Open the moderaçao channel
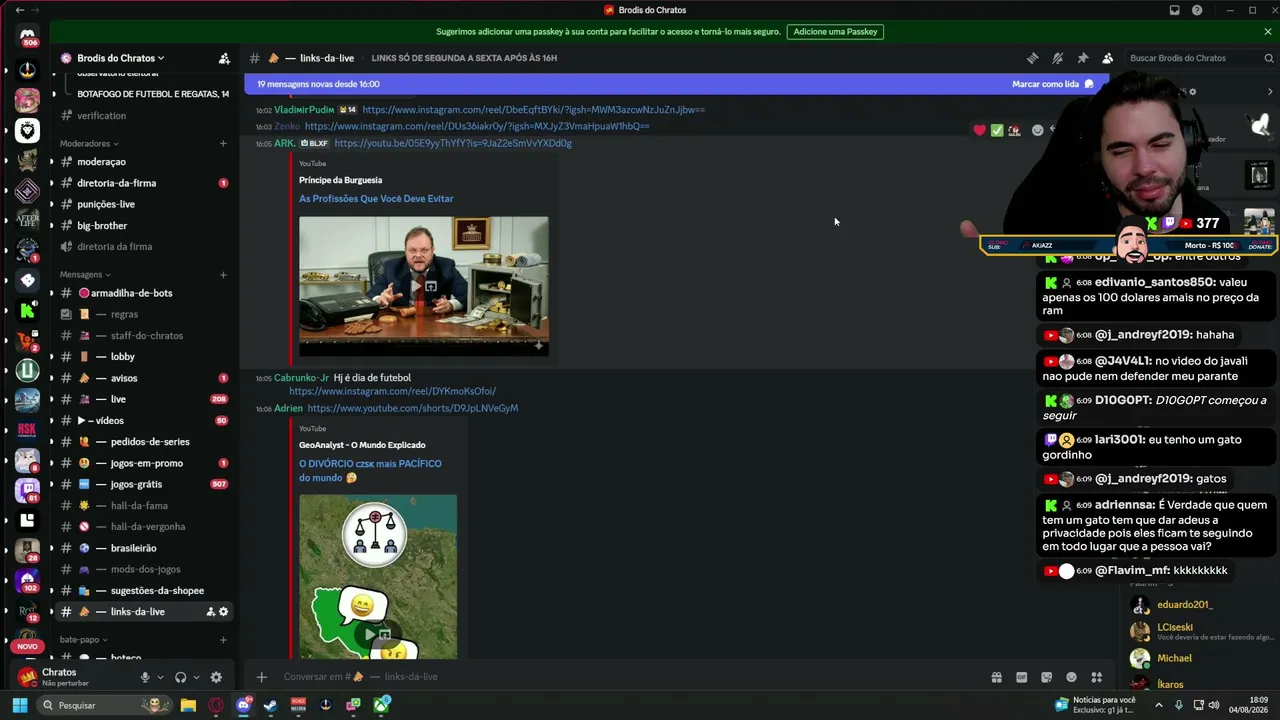The width and height of the screenshot is (1280, 720). [x=144, y=162]
